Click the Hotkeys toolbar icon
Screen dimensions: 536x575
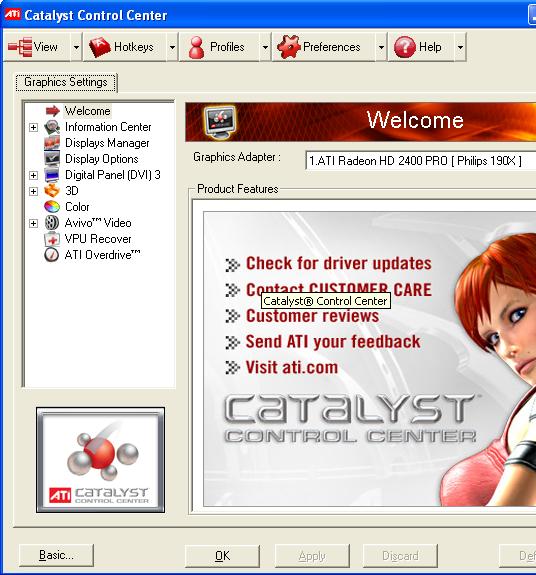[x=100, y=47]
